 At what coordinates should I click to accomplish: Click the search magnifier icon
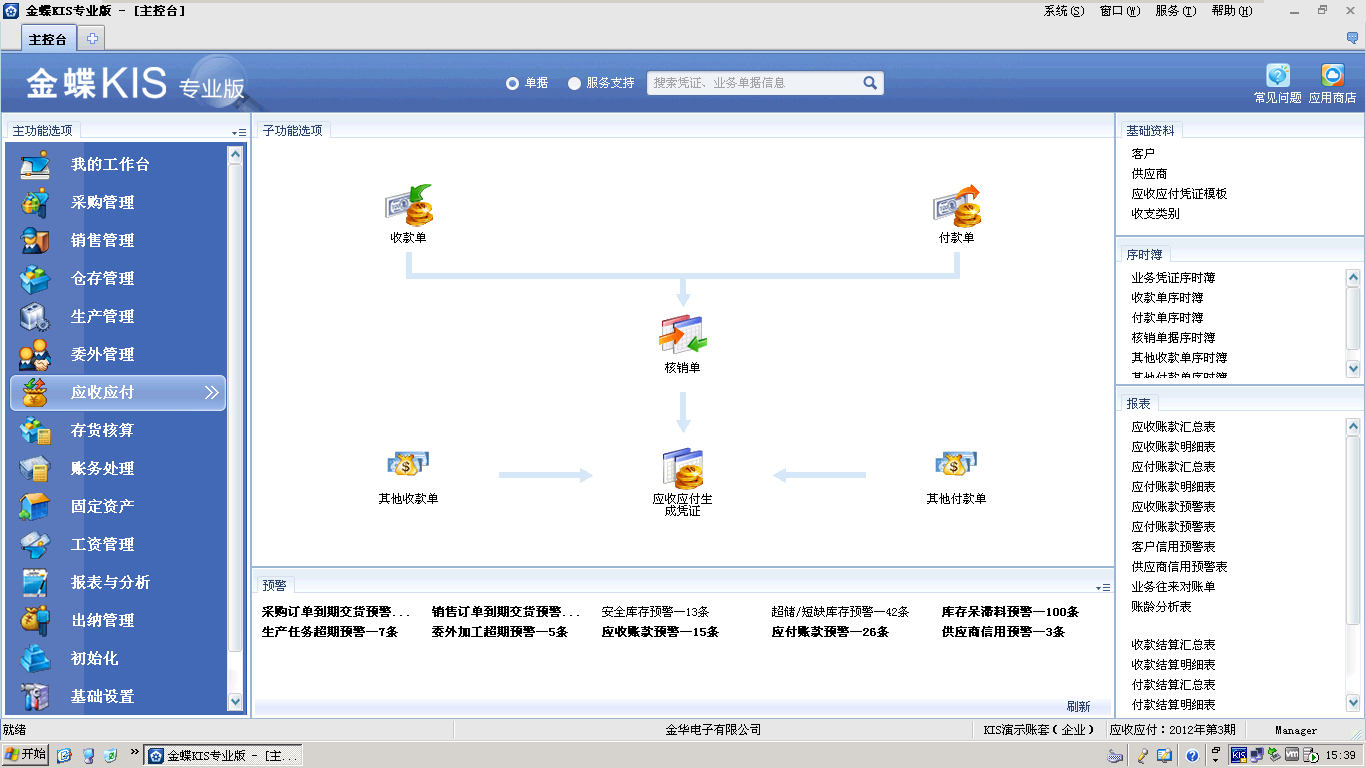870,83
